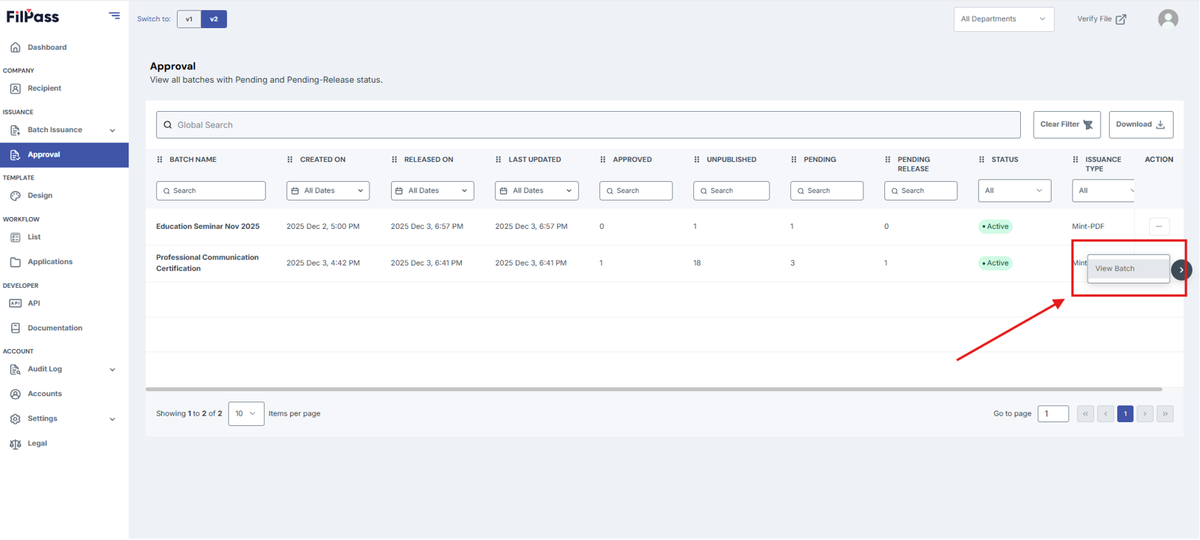Expand Settings sidebar chevron
Viewport: 1200px width, 540px height.
click(x=112, y=419)
